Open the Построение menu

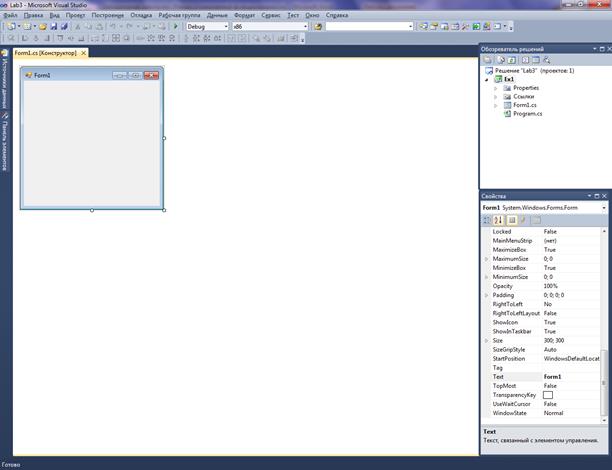pyautogui.click(x=108, y=15)
